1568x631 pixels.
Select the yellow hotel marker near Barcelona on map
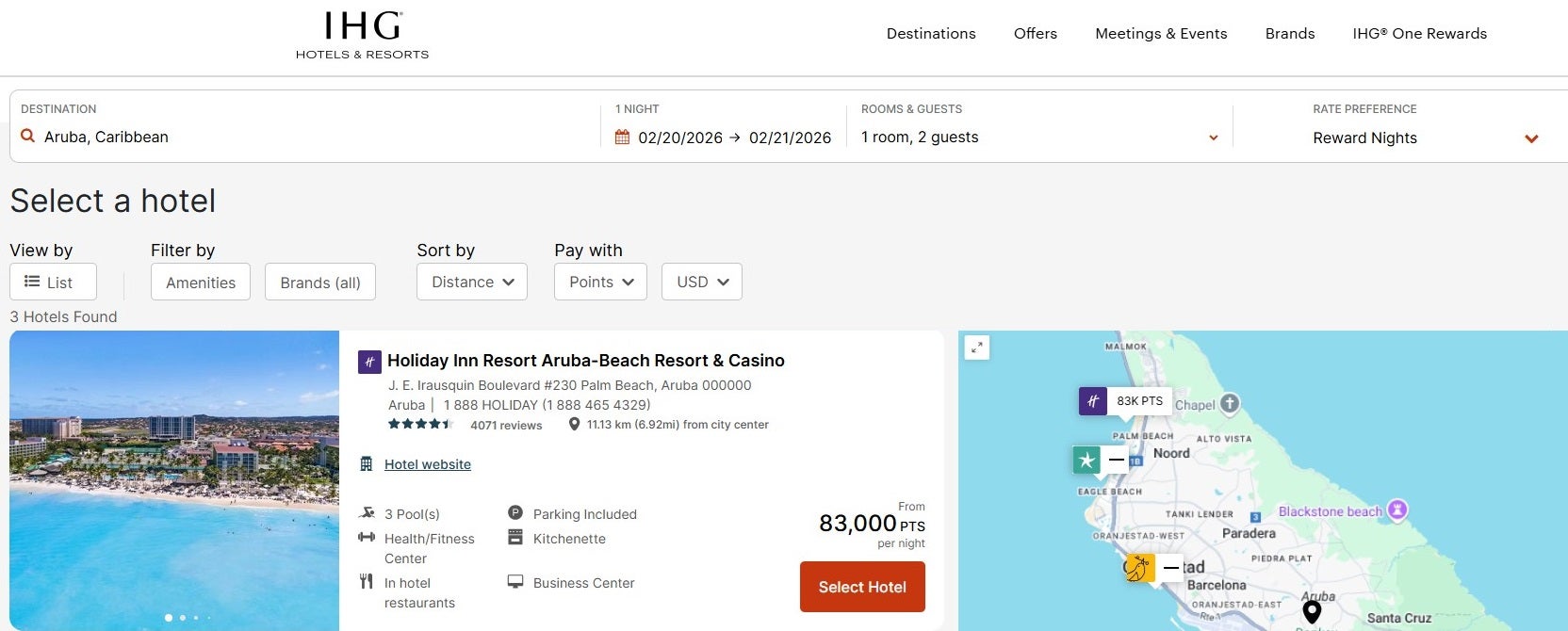pos(1153,568)
